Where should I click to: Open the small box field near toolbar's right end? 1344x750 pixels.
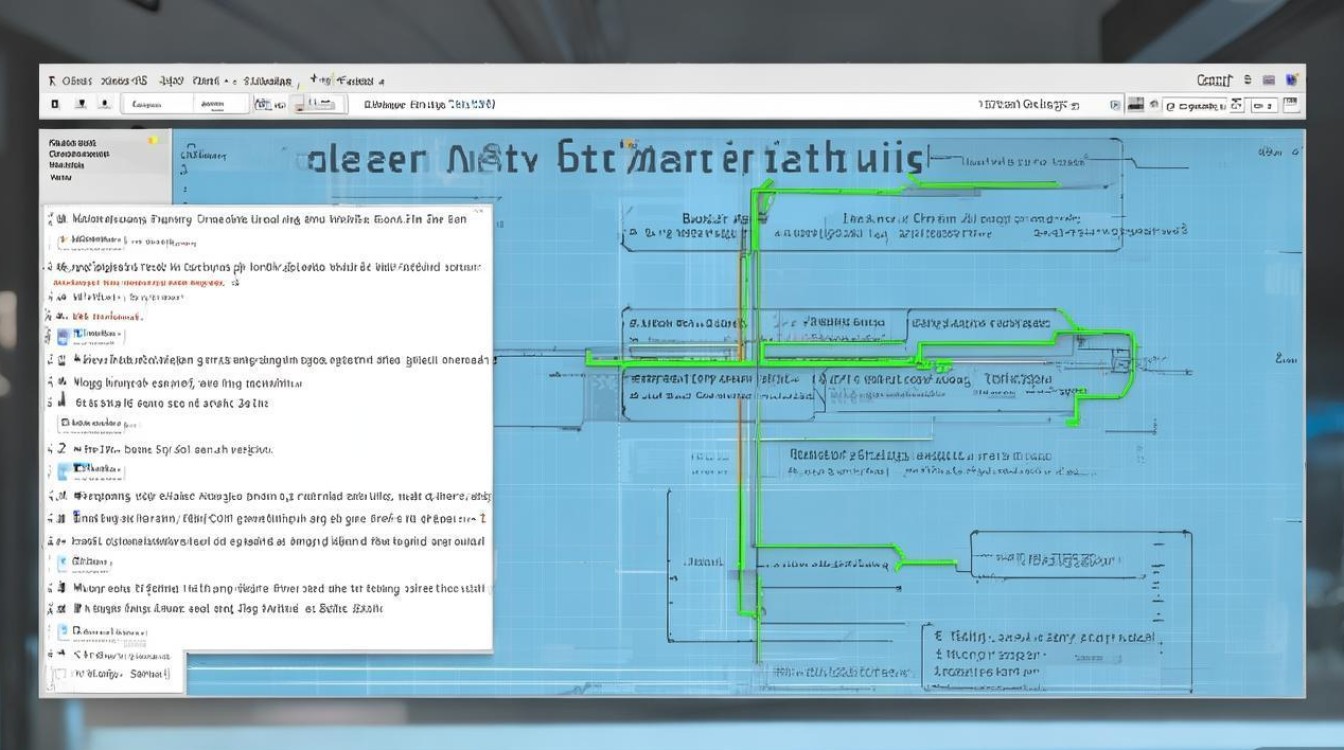click(1264, 104)
